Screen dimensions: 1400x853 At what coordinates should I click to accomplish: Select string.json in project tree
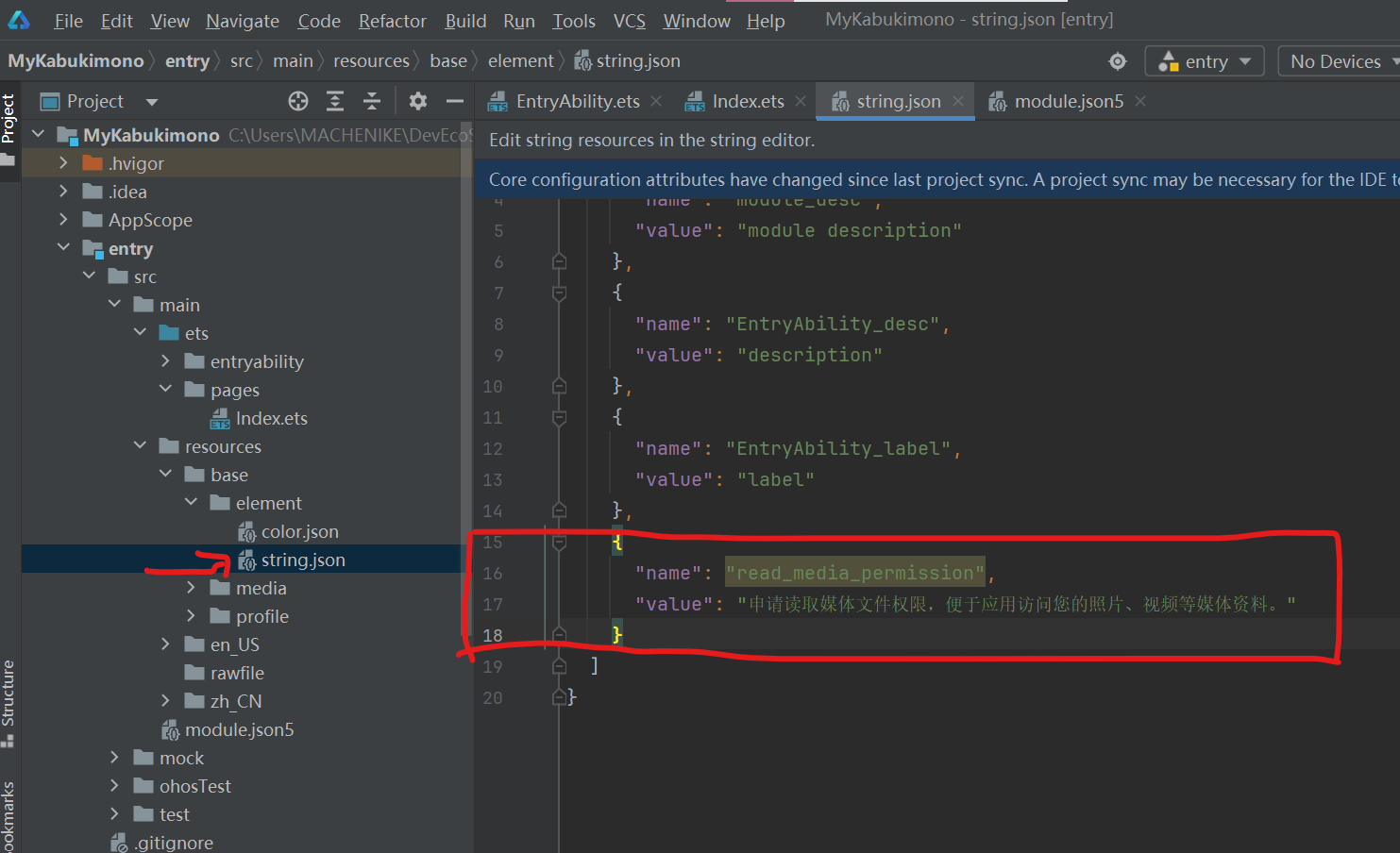pyautogui.click(x=303, y=560)
